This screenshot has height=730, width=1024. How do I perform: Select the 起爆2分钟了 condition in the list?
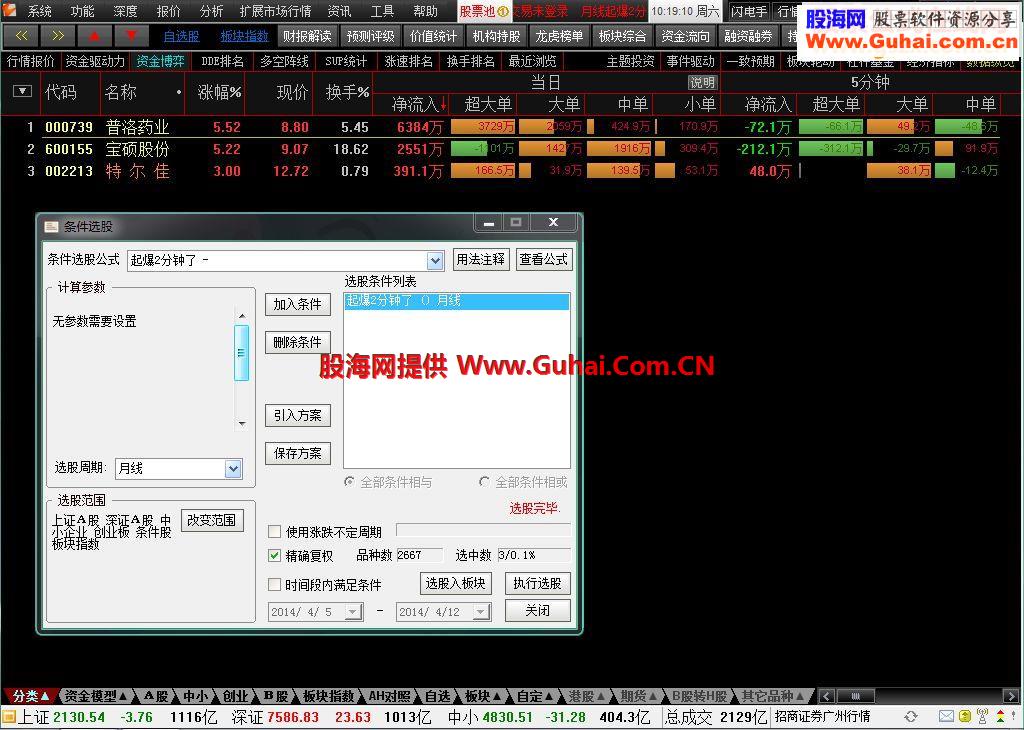tap(456, 301)
